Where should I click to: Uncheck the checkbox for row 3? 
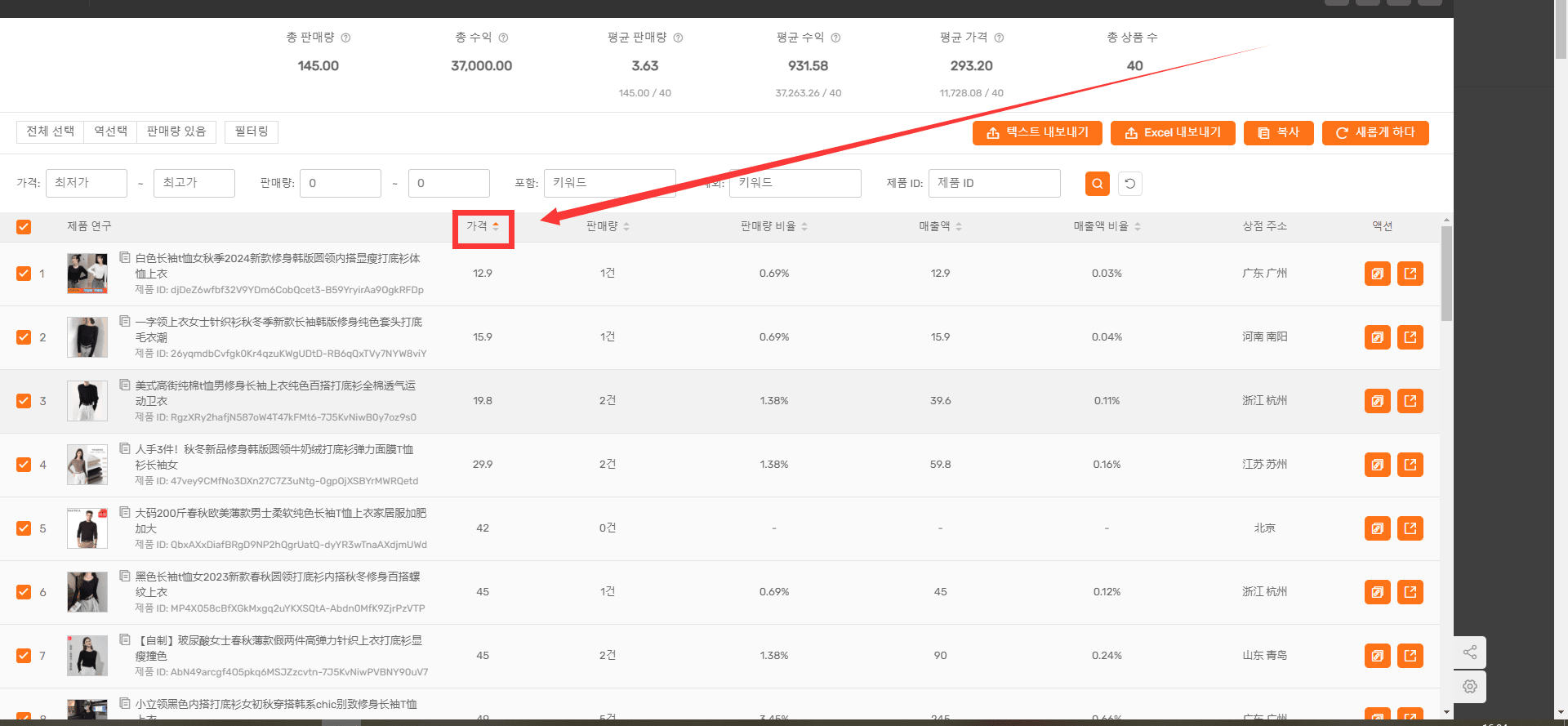(x=24, y=401)
